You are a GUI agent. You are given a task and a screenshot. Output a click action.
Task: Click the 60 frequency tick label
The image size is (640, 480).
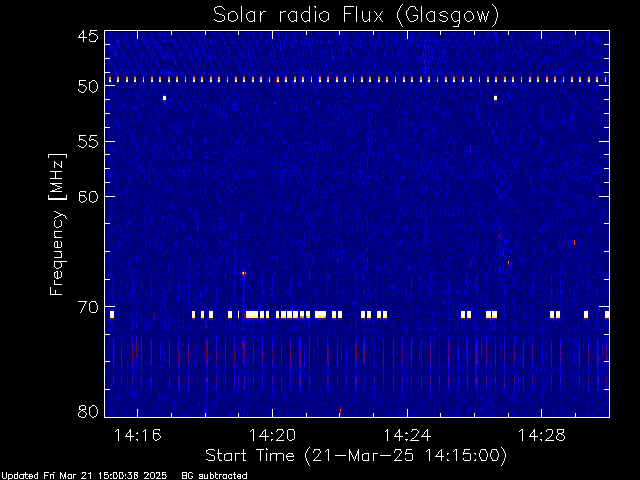click(88, 197)
